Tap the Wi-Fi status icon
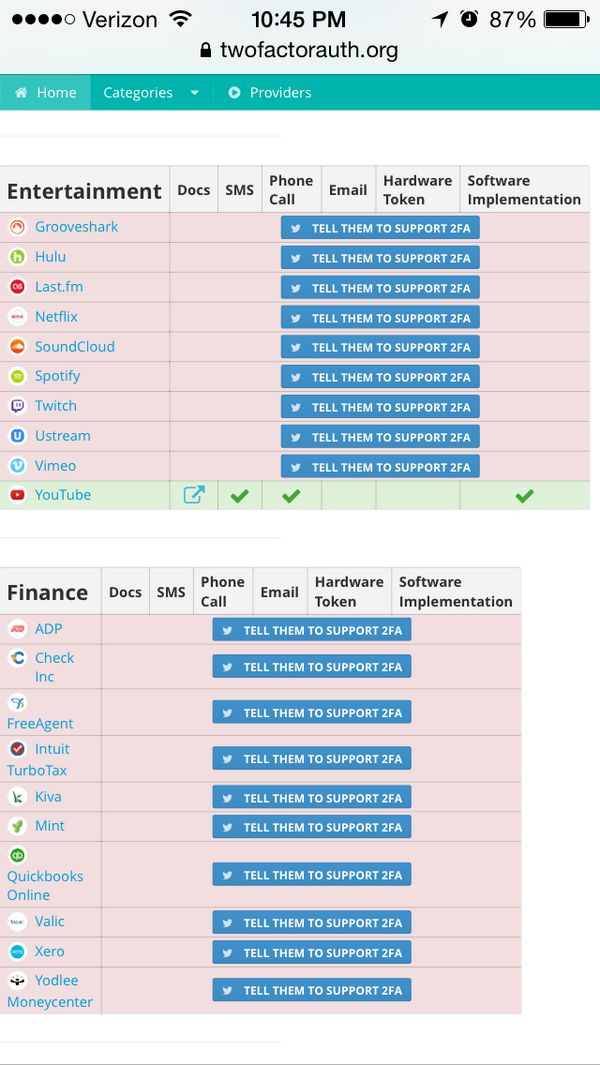Screen dimensions: 600x1065 (180, 19)
